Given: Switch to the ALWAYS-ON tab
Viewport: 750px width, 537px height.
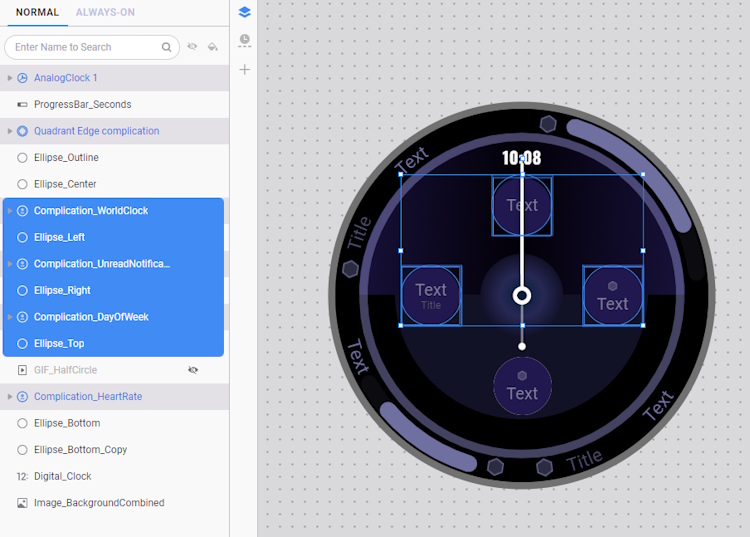Looking at the screenshot, I should (105, 12).
